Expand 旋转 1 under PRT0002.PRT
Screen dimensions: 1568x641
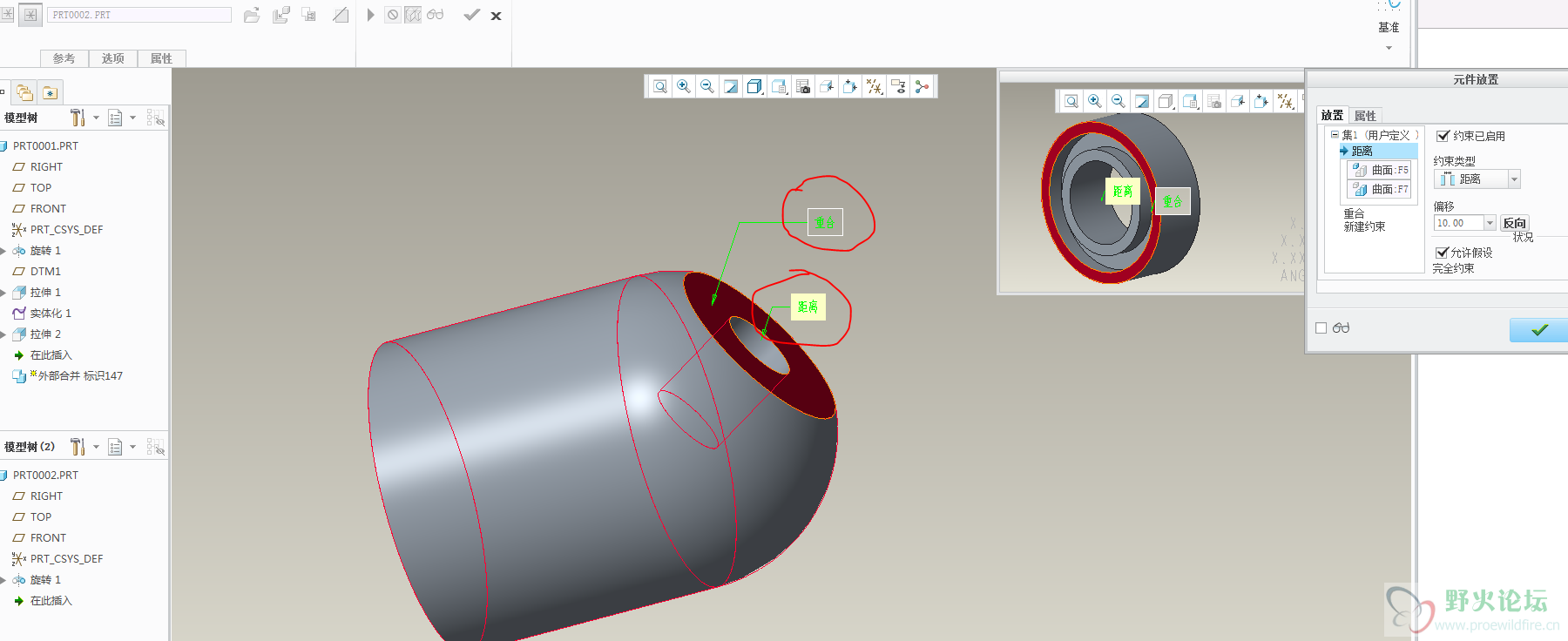tap(3, 580)
